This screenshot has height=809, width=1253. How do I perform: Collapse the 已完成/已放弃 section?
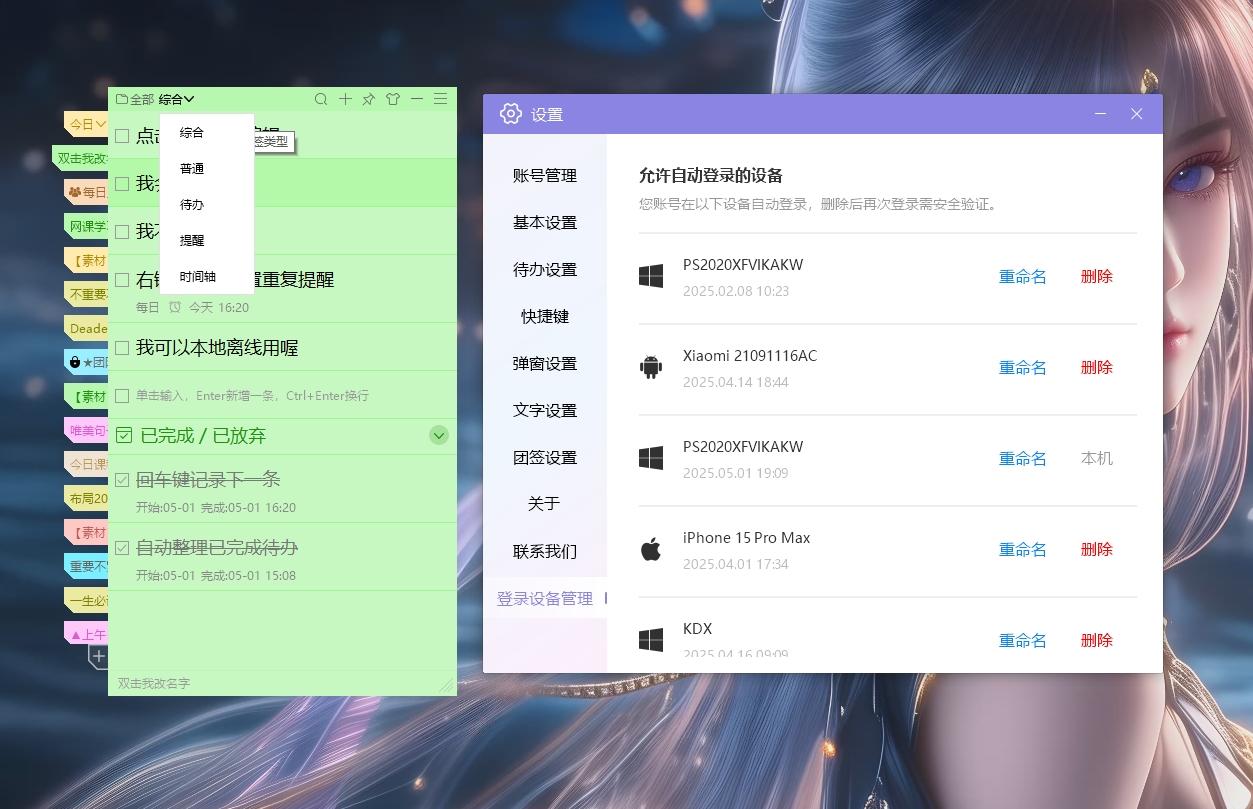[x=438, y=435]
